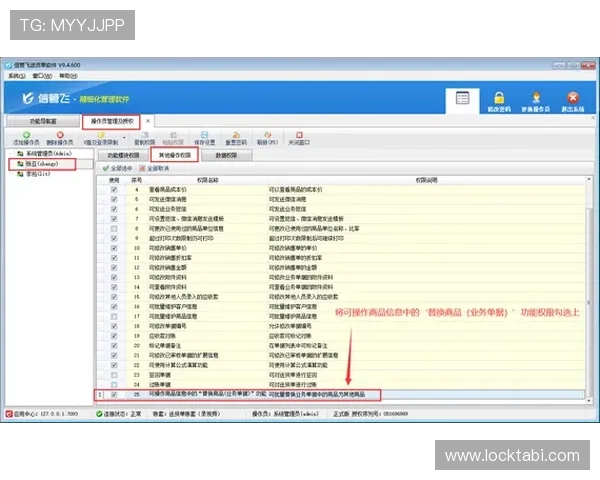Screen dimensions: 600x480
Task: Click the 退出系统 red exit icon
Action: coord(573,98)
